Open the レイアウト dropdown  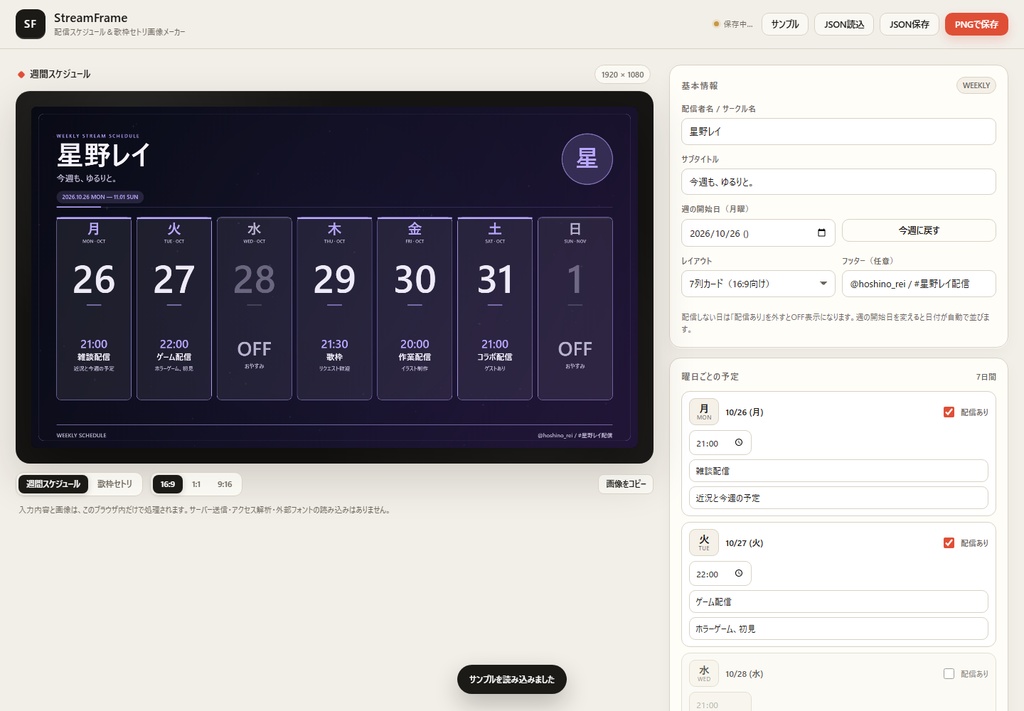(x=758, y=284)
